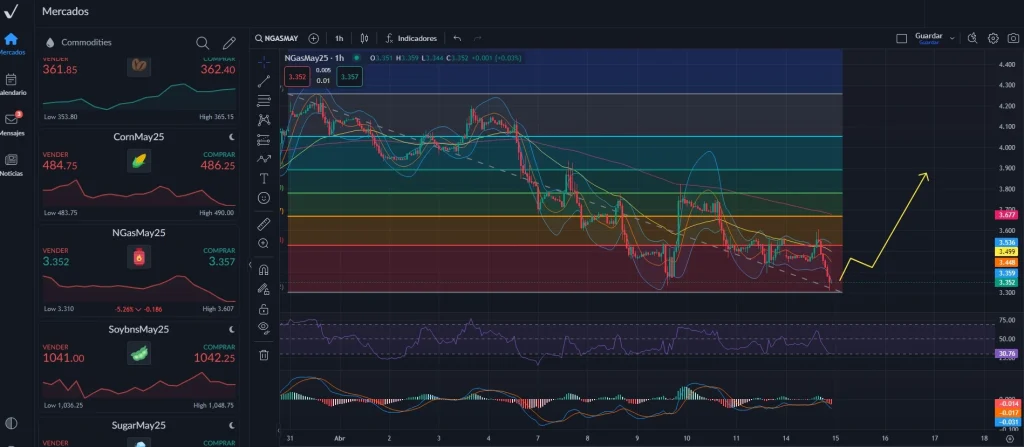The image size is (1024, 447).
Task: Click the NGasMay25 · 1h chart legend title
Action: pos(315,58)
